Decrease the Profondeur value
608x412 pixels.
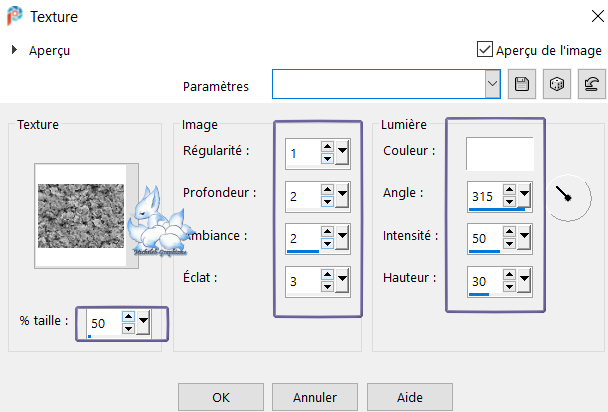[x=327, y=202]
